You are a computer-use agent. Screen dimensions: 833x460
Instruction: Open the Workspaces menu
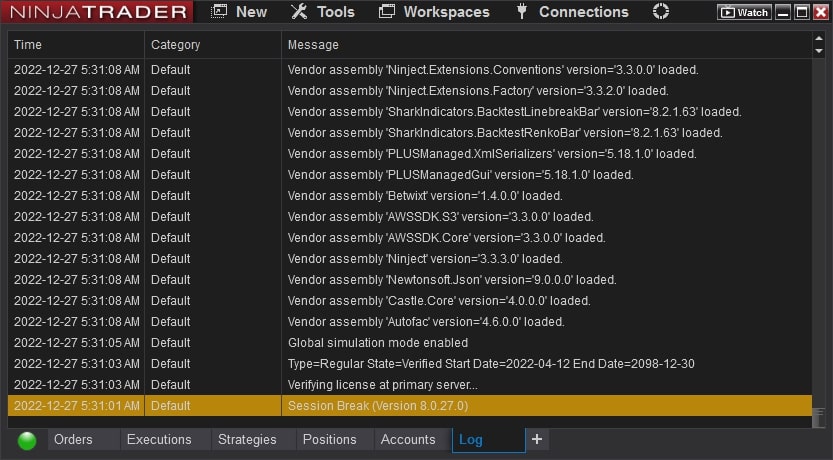click(x=434, y=12)
